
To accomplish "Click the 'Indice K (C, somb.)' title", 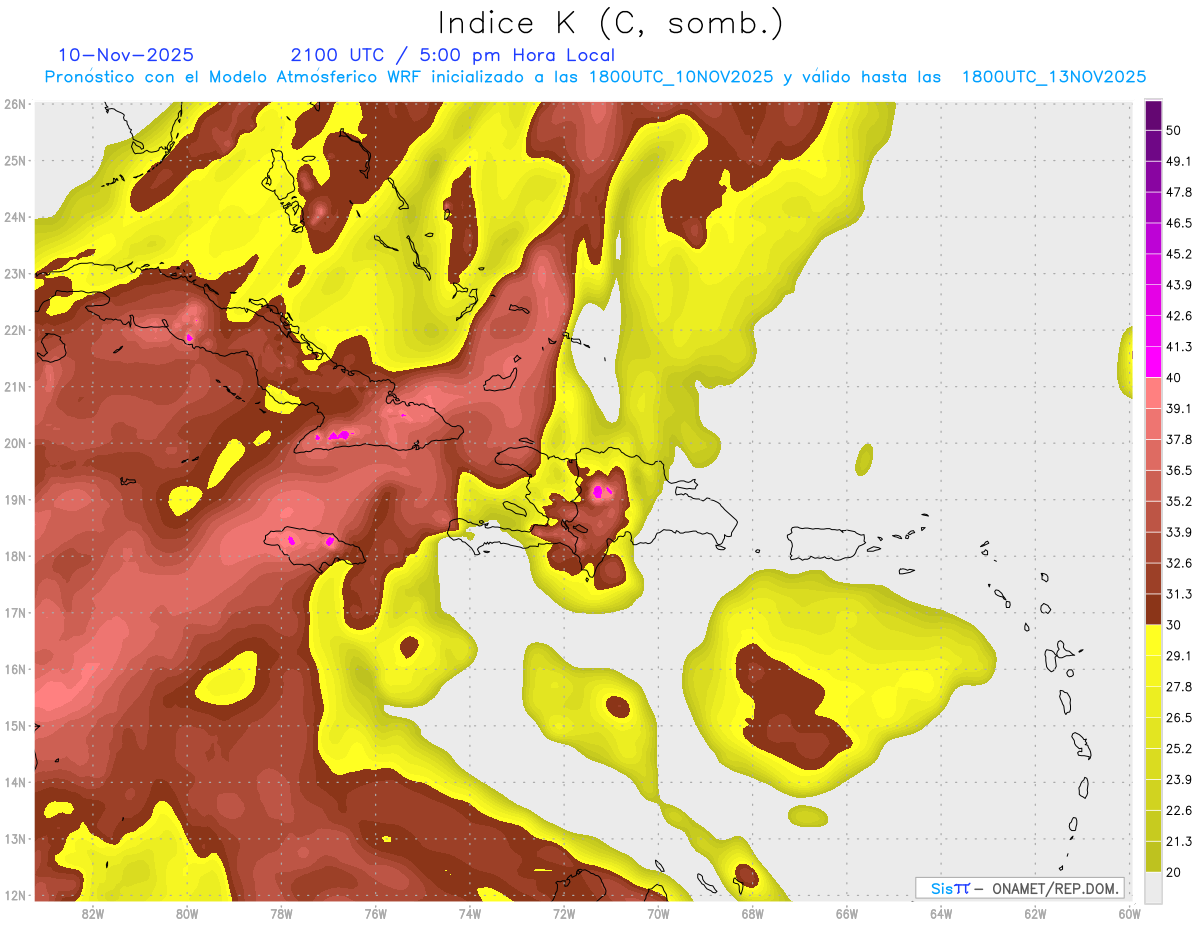I will tap(611, 23).
